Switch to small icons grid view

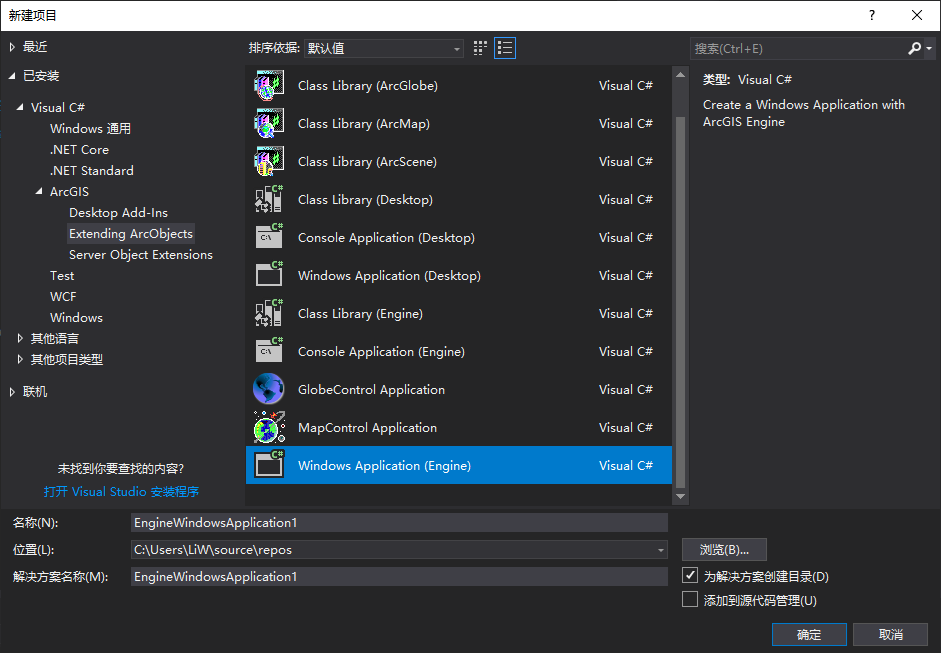[x=480, y=48]
